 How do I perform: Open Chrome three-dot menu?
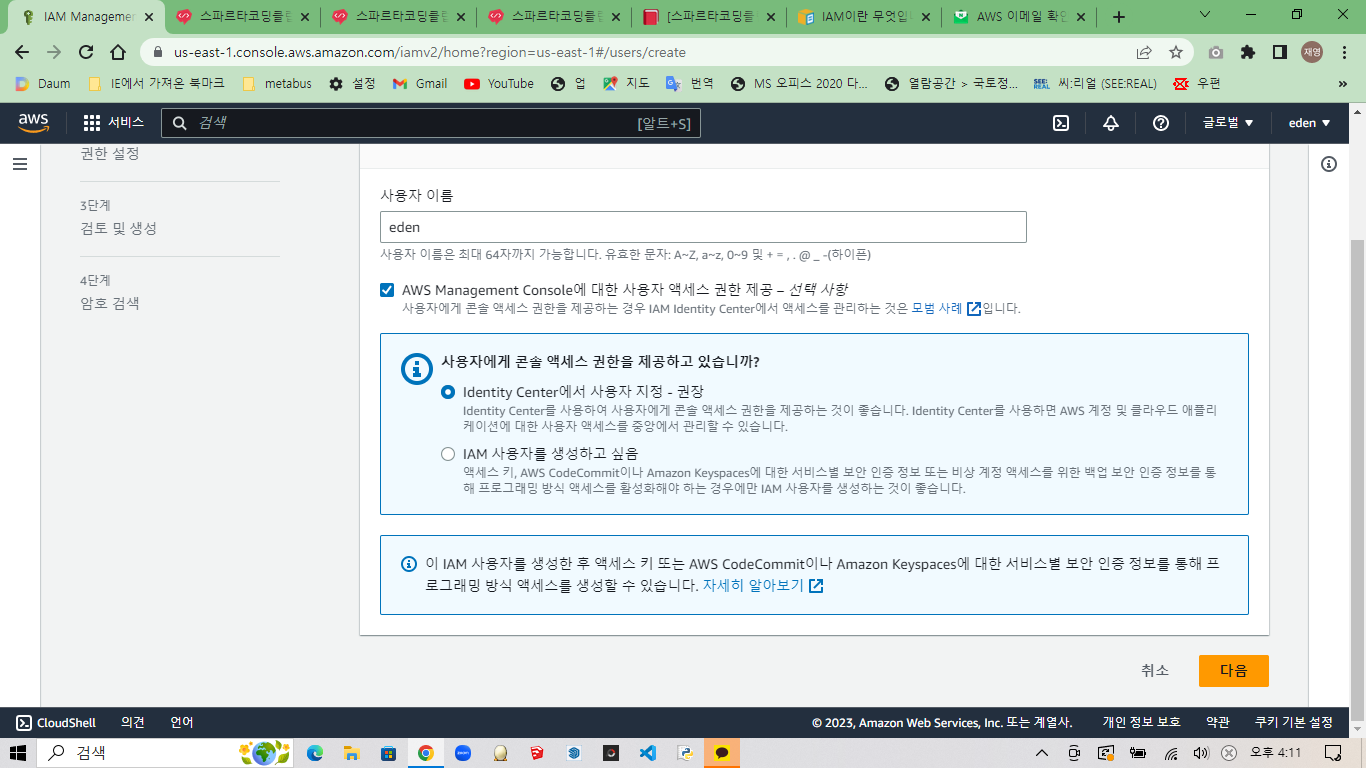pyautogui.click(x=1344, y=52)
